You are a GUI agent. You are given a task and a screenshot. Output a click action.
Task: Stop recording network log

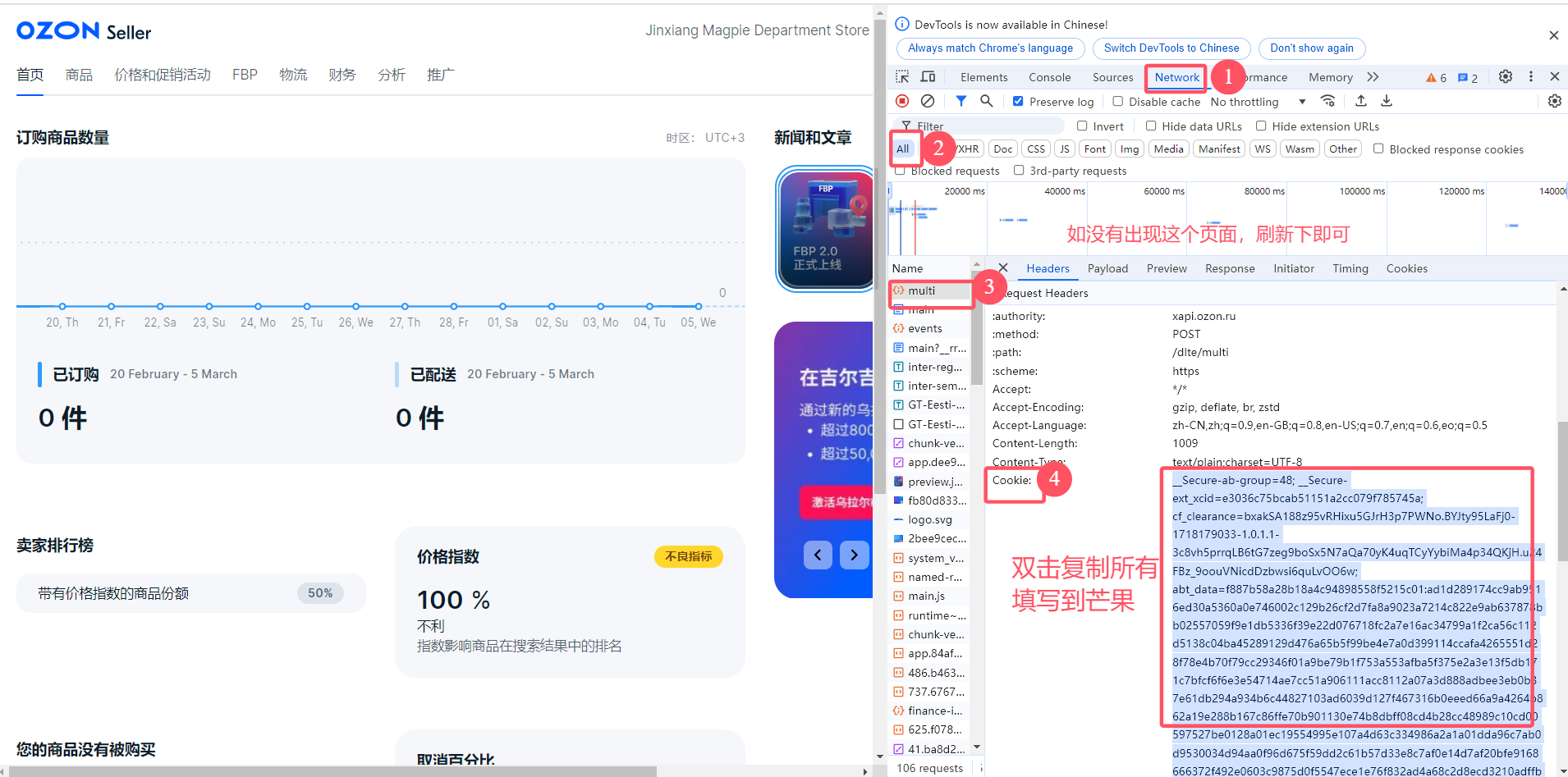902,101
